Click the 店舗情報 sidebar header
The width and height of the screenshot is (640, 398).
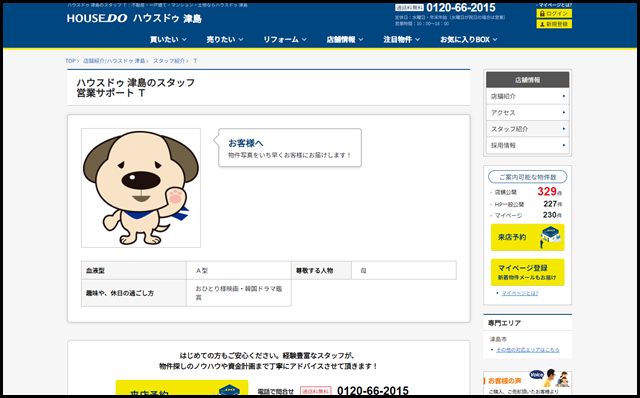pyautogui.click(x=527, y=80)
